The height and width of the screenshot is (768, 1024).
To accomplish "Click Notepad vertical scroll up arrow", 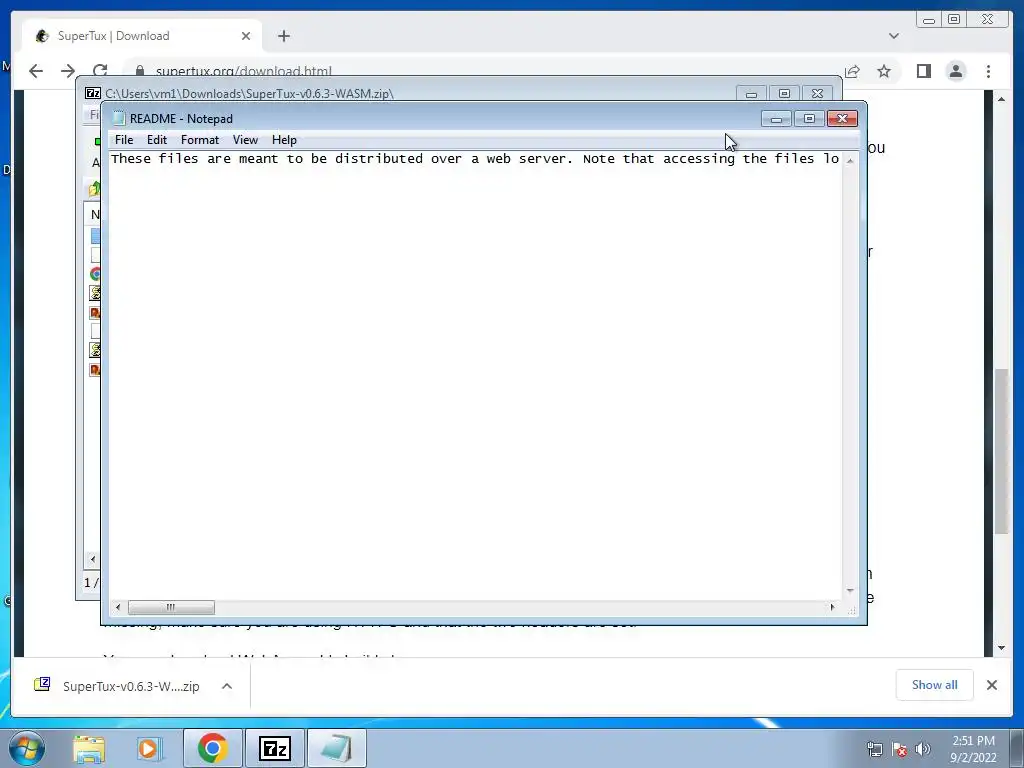I will tap(850, 160).
